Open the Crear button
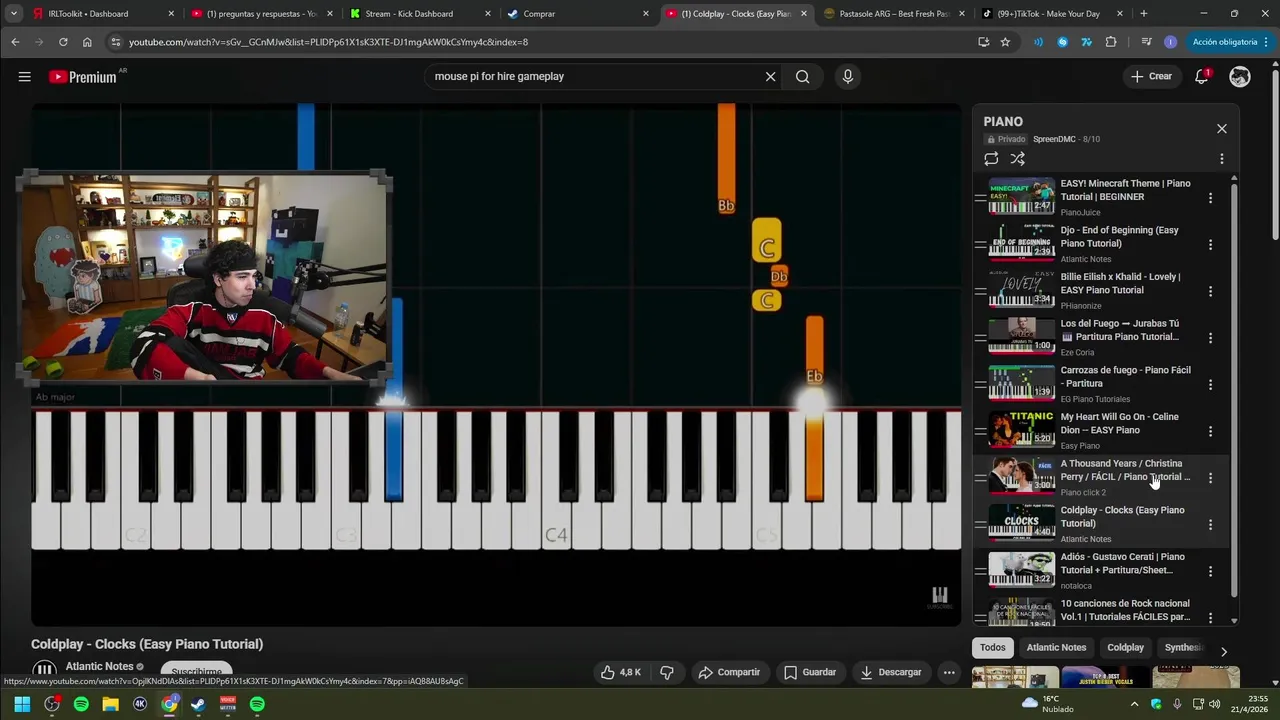 [1151, 77]
